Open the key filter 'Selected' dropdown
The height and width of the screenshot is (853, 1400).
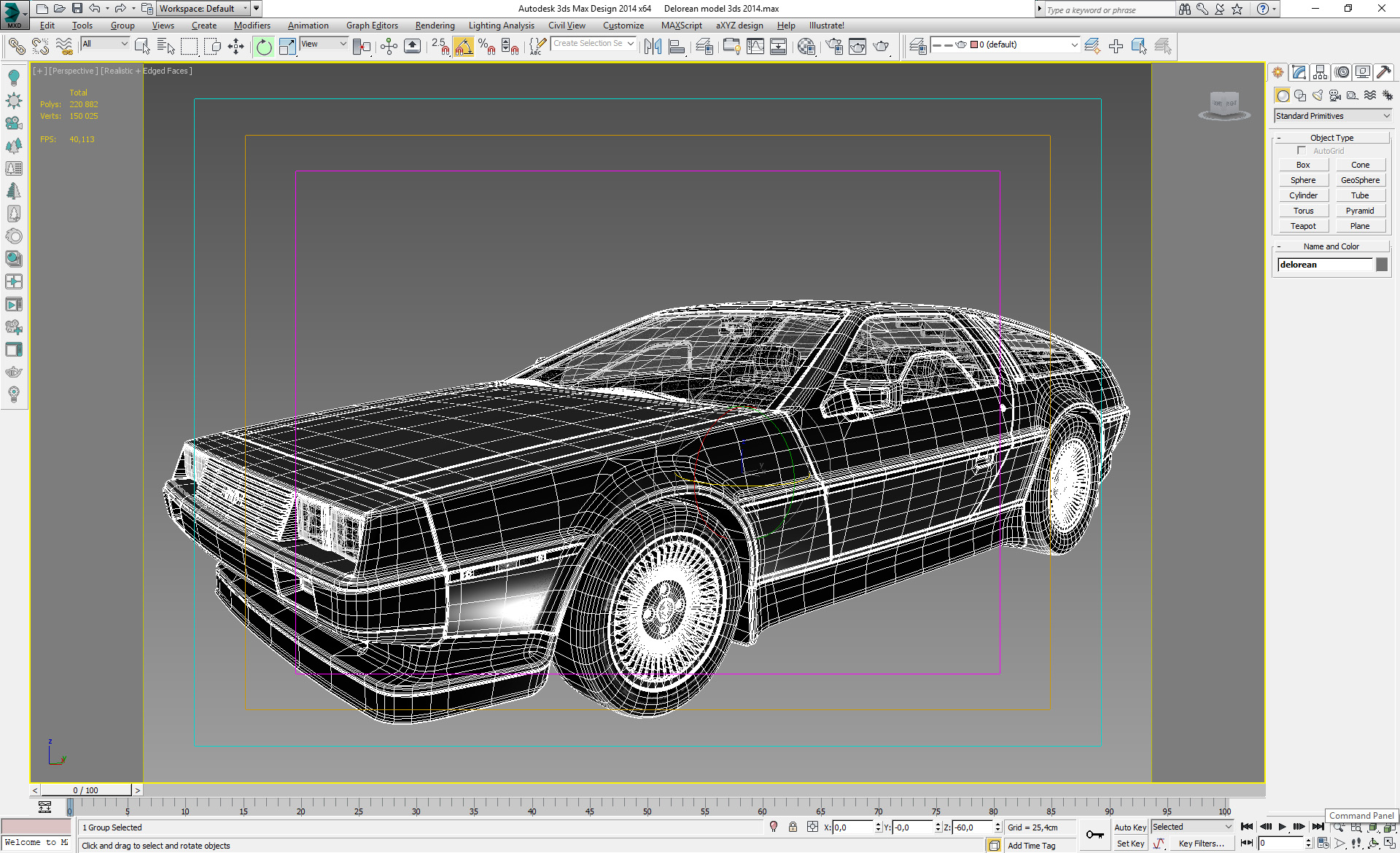pyautogui.click(x=1192, y=827)
